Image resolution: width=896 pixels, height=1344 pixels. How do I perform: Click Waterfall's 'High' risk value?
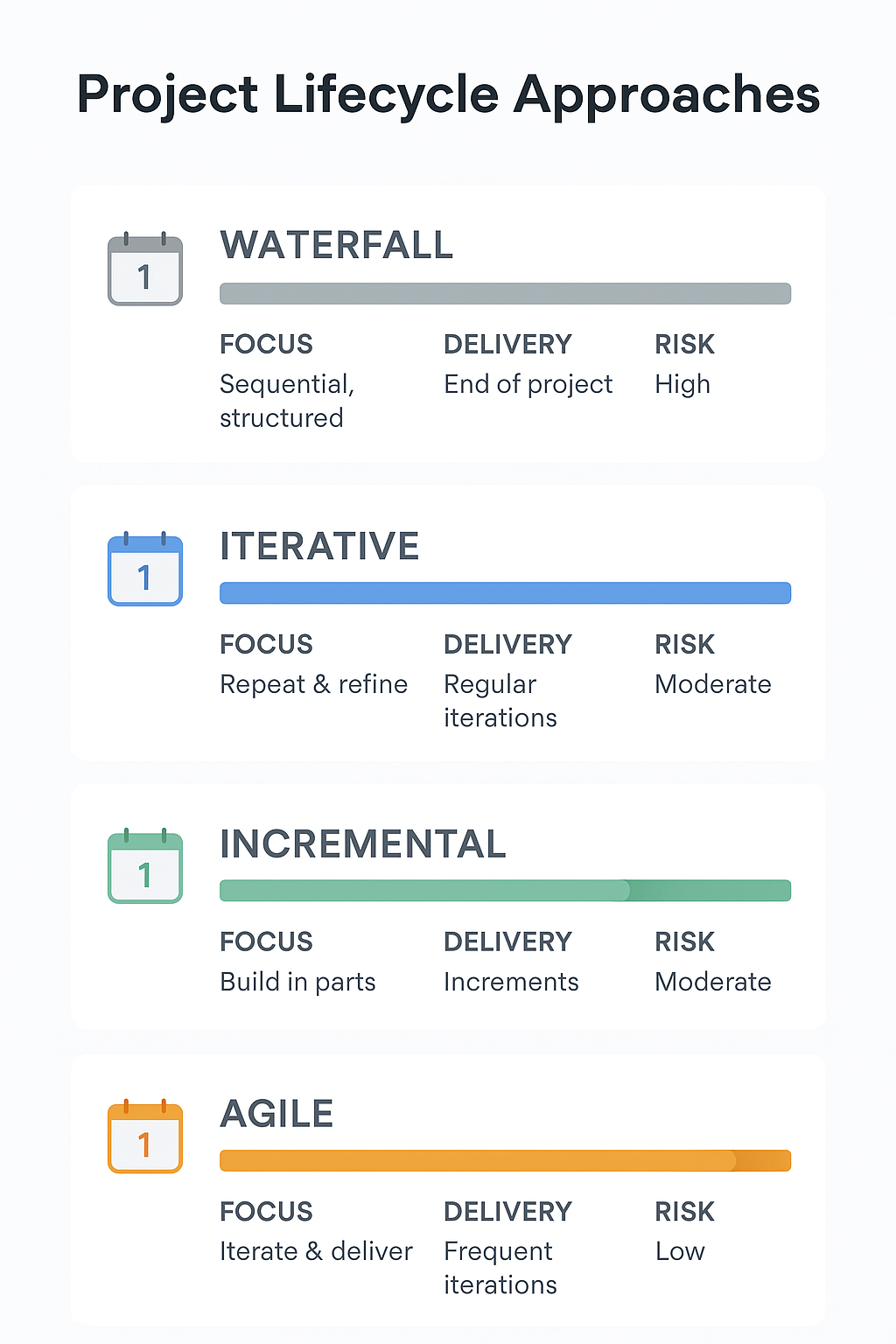coord(682,384)
